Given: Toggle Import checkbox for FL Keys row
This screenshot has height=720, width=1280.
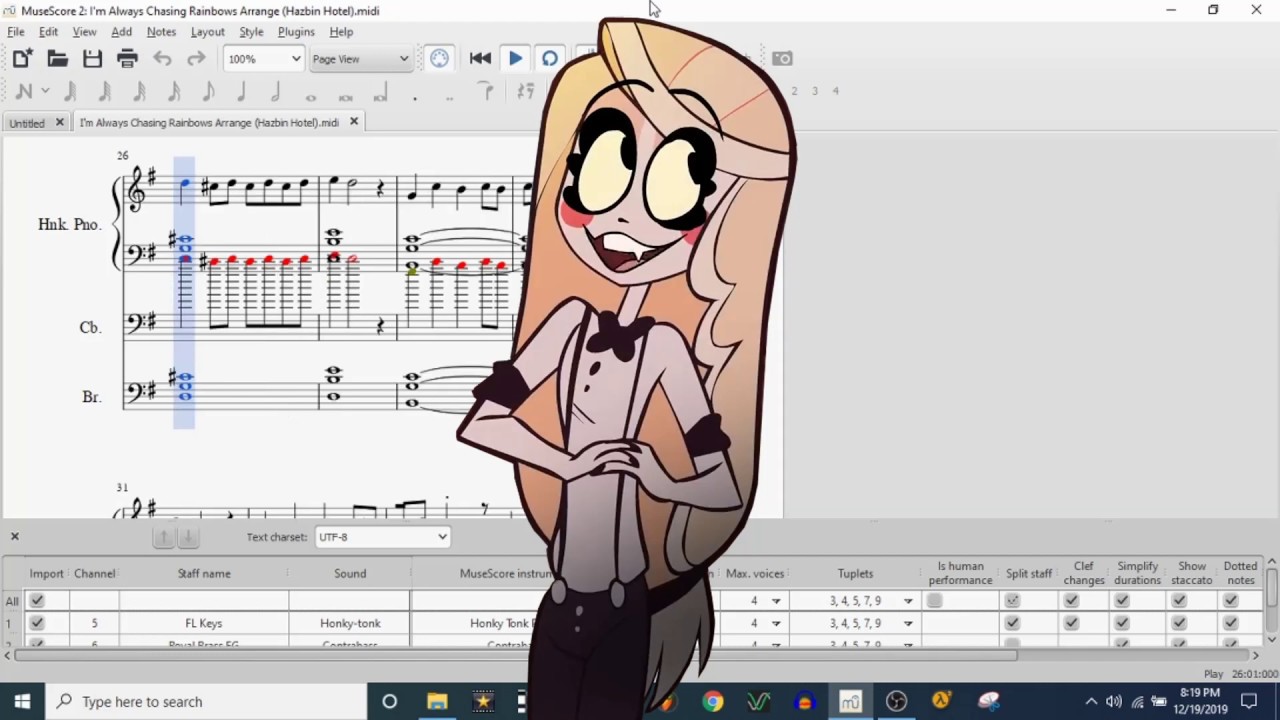Looking at the screenshot, I should pos(37,623).
